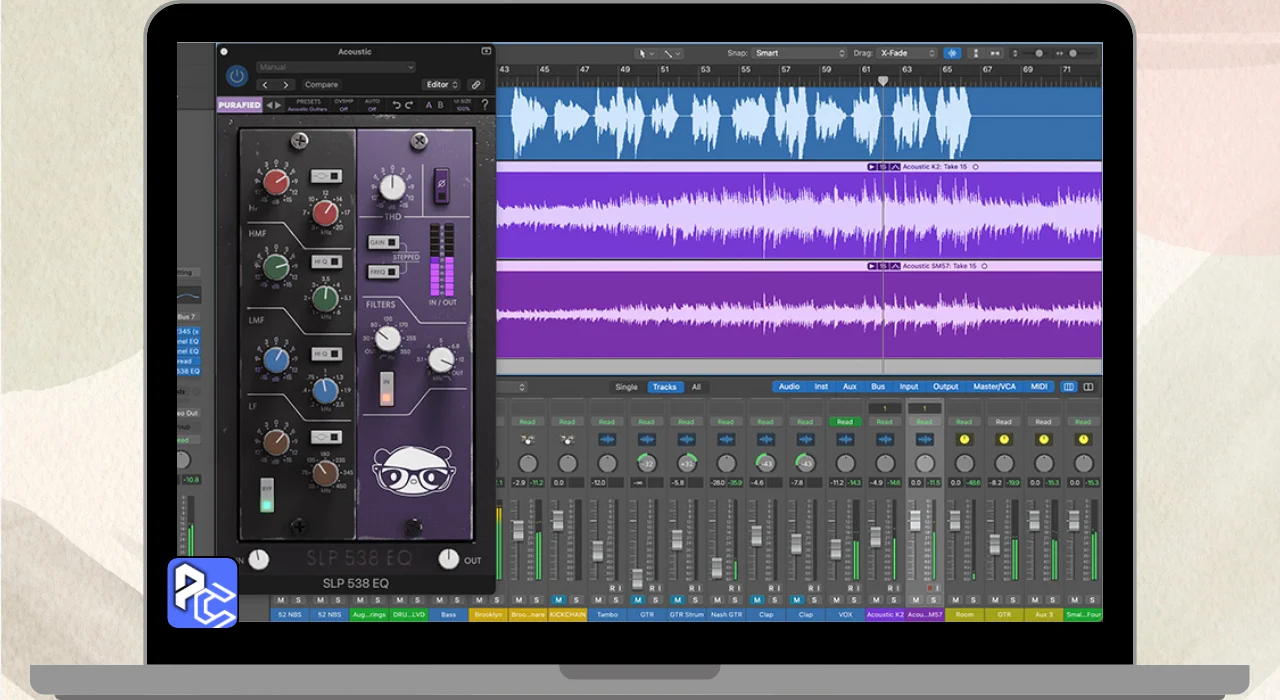The image size is (1280, 700).
Task: Click the Tambo channel volume fader
Action: tap(597, 550)
